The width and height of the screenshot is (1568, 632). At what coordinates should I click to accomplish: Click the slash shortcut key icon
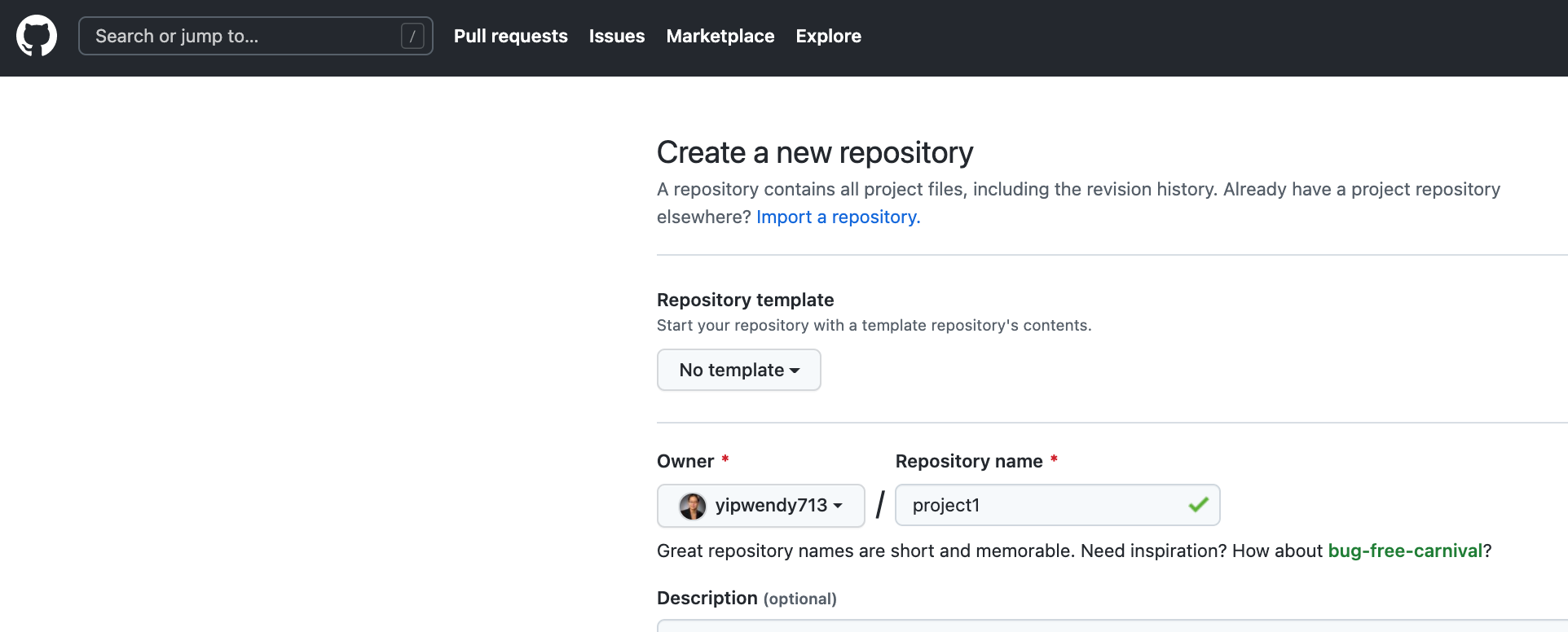(412, 36)
